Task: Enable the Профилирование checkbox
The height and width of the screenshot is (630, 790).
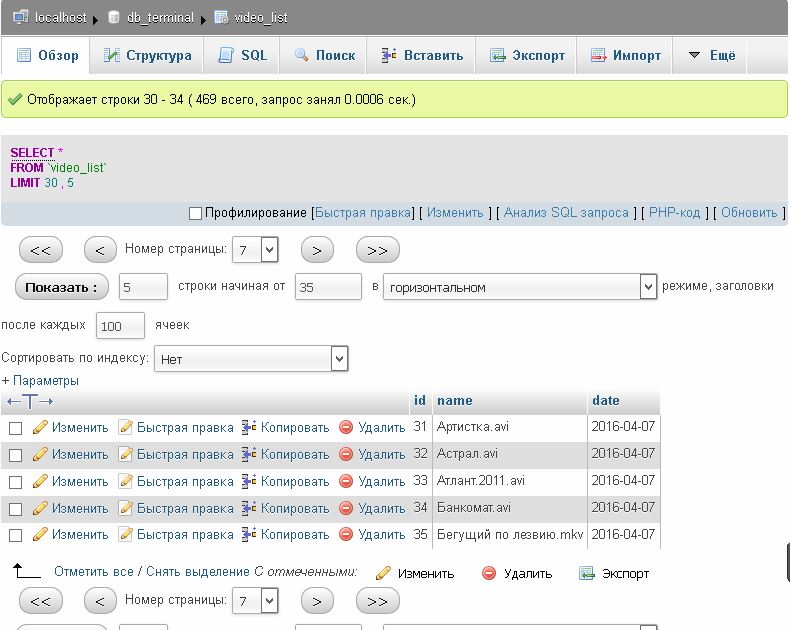Action: [x=196, y=213]
